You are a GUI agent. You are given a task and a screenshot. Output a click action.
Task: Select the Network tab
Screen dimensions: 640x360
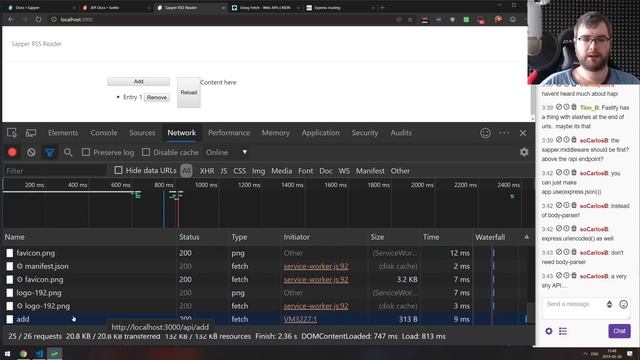182,133
